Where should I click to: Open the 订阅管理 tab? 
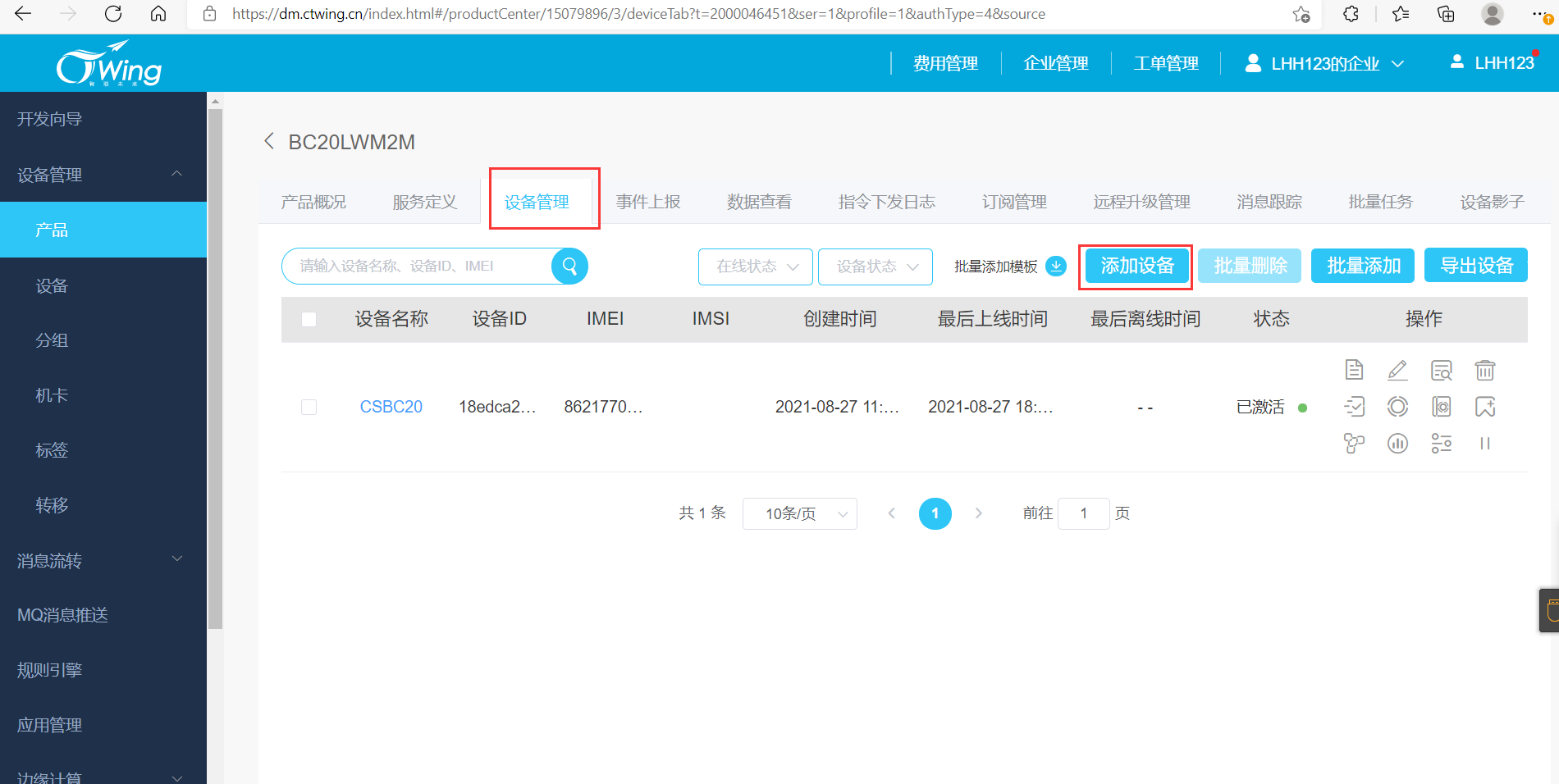click(x=1014, y=201)
